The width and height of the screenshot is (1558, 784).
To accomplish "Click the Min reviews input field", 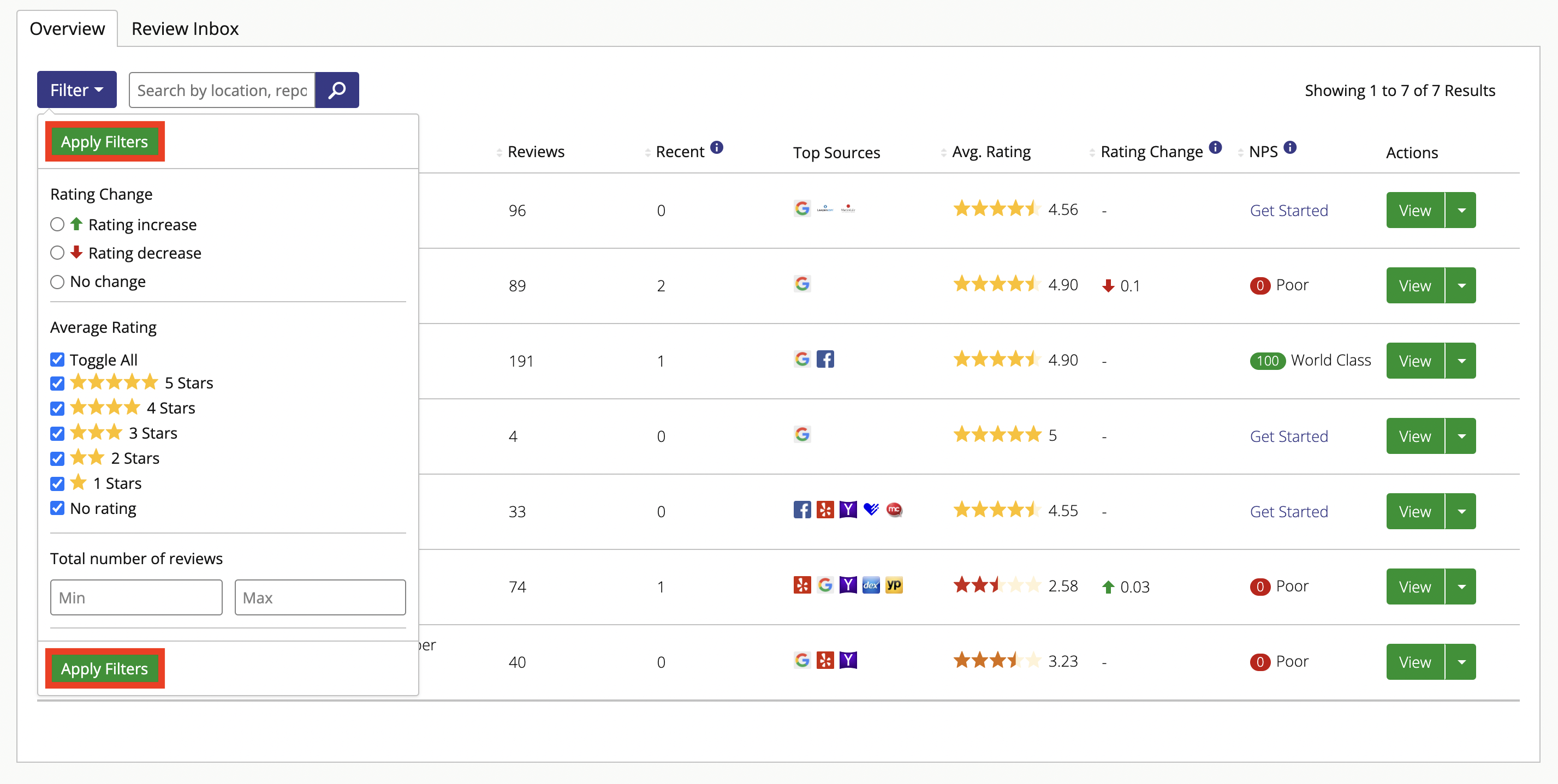I will [136, 597].
